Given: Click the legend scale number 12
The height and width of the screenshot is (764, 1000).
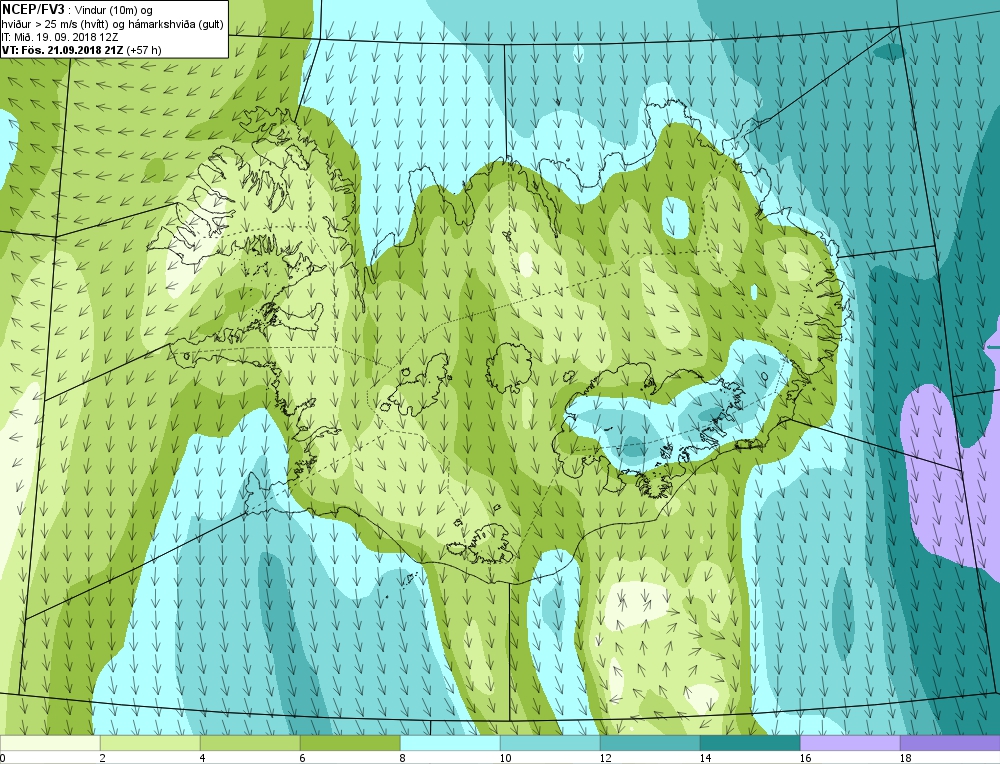Looking at the screenshot, I should 605,758.
